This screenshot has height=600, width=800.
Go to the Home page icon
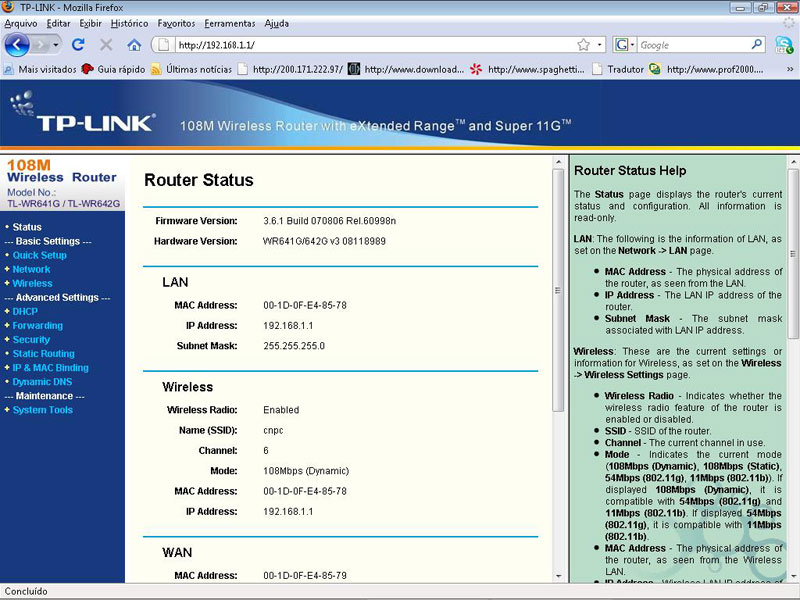134,45
